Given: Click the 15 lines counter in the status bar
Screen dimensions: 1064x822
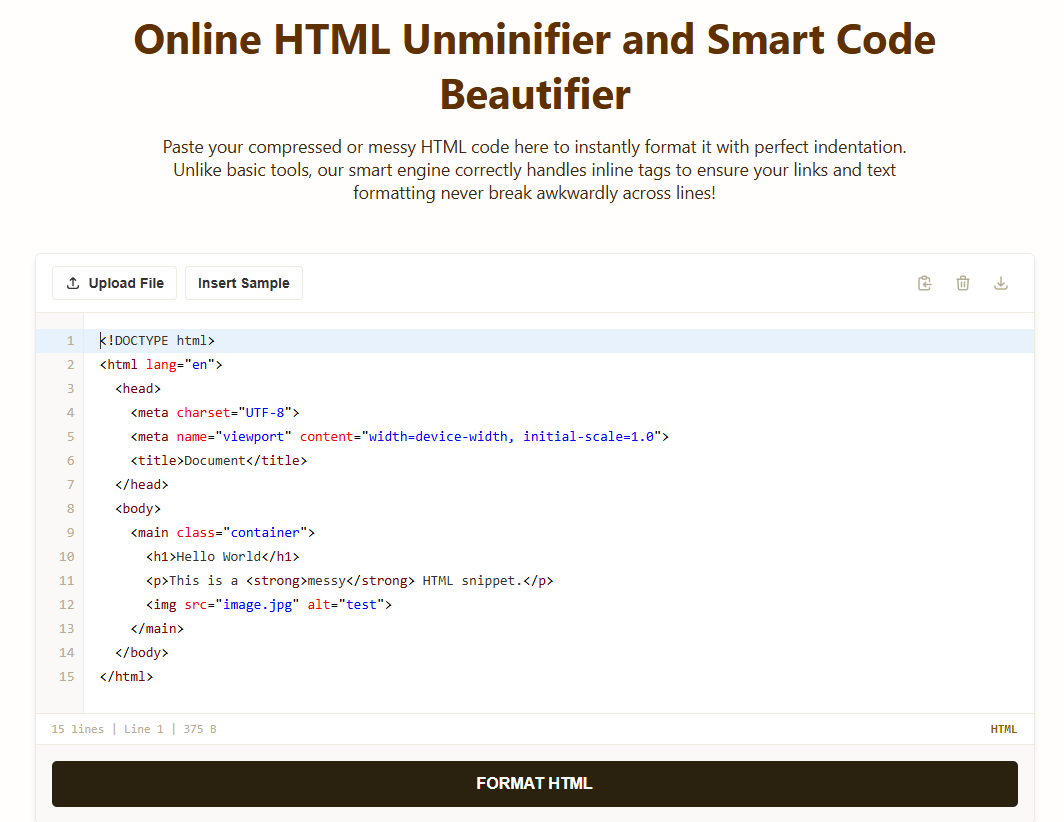Looking at the screenshot, I should pos(77,729).
